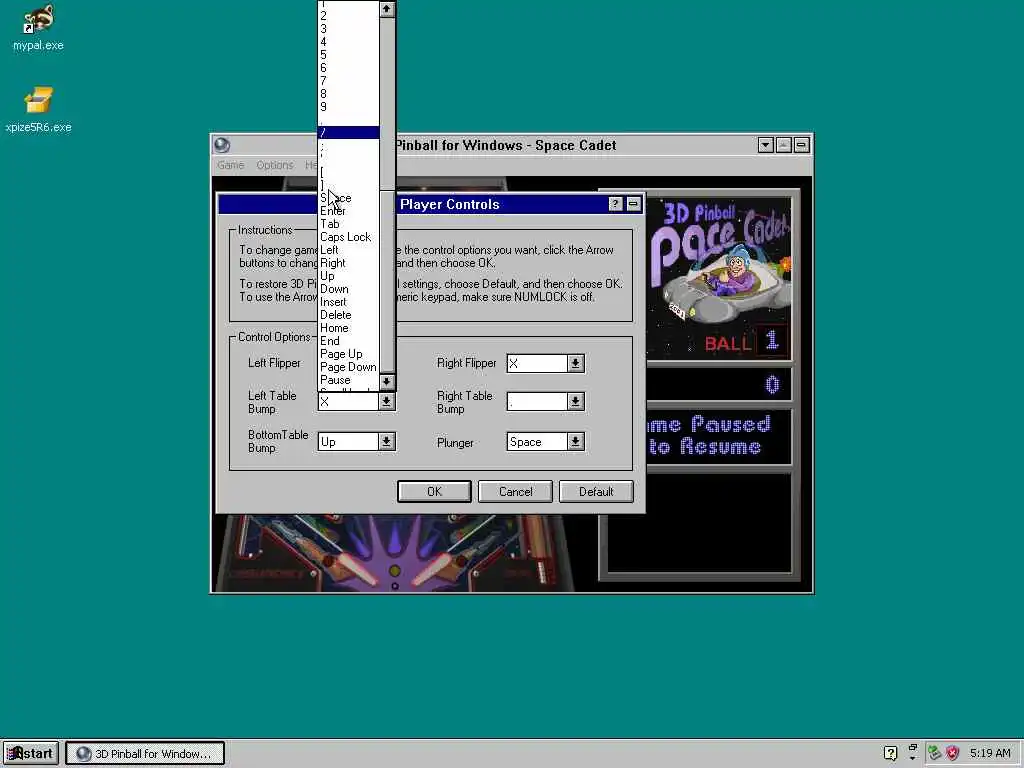Open the Options menu

[274, 165]
